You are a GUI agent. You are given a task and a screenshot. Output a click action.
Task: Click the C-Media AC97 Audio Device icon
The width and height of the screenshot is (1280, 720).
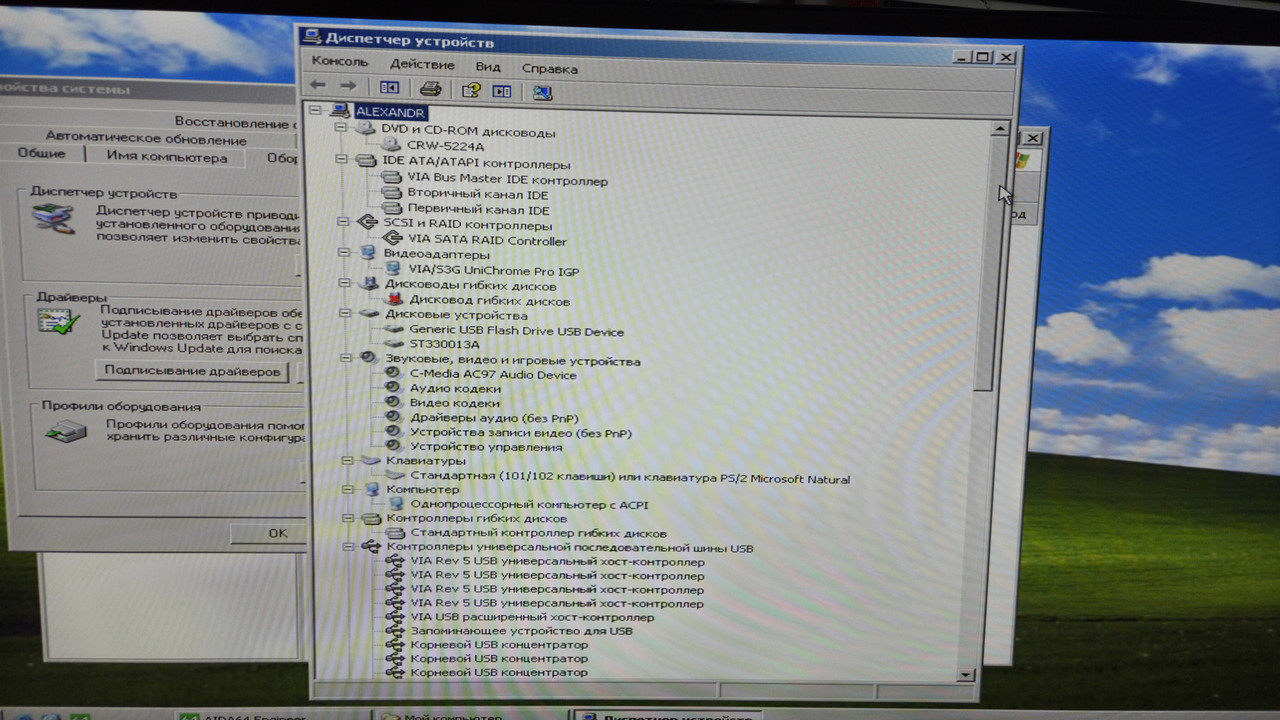(394, 373)
